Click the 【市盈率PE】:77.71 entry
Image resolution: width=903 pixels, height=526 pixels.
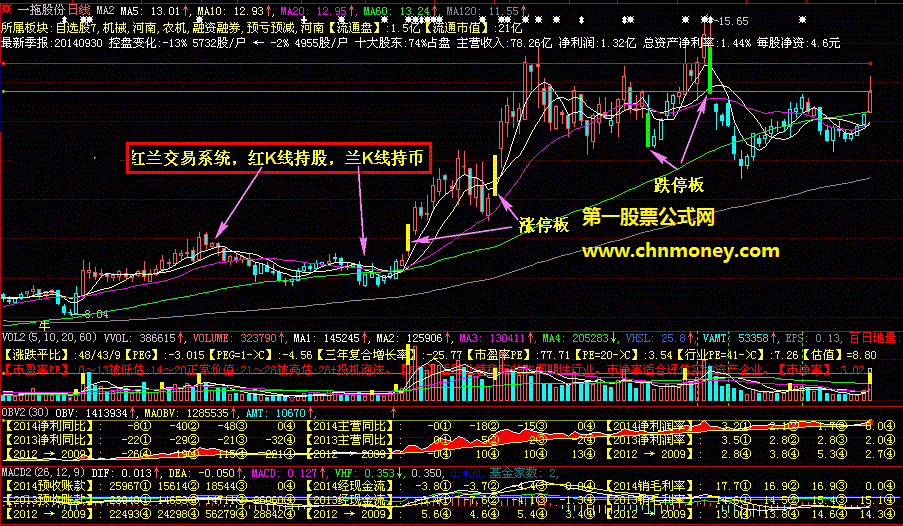[517, 355]
